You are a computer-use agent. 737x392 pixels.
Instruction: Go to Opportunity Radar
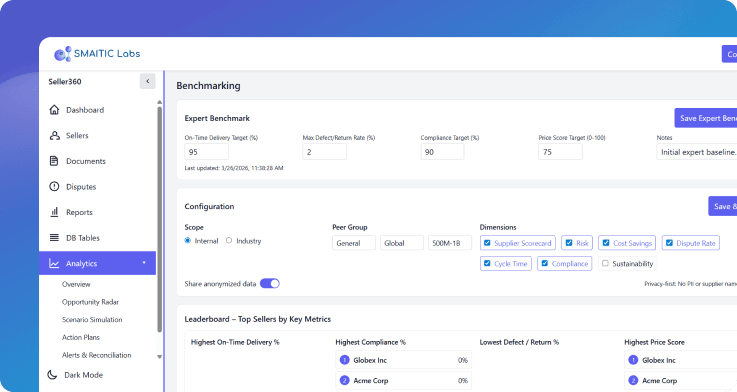pyautogui.click(x=90, y=302)
